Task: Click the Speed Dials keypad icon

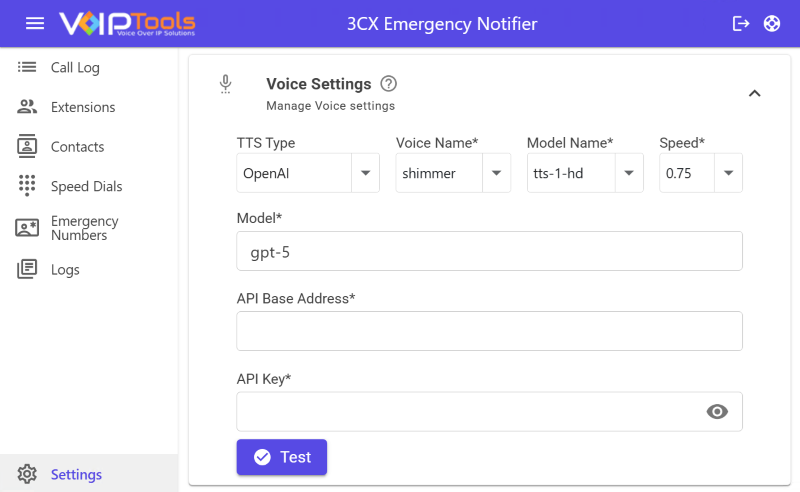Action: 27,186
